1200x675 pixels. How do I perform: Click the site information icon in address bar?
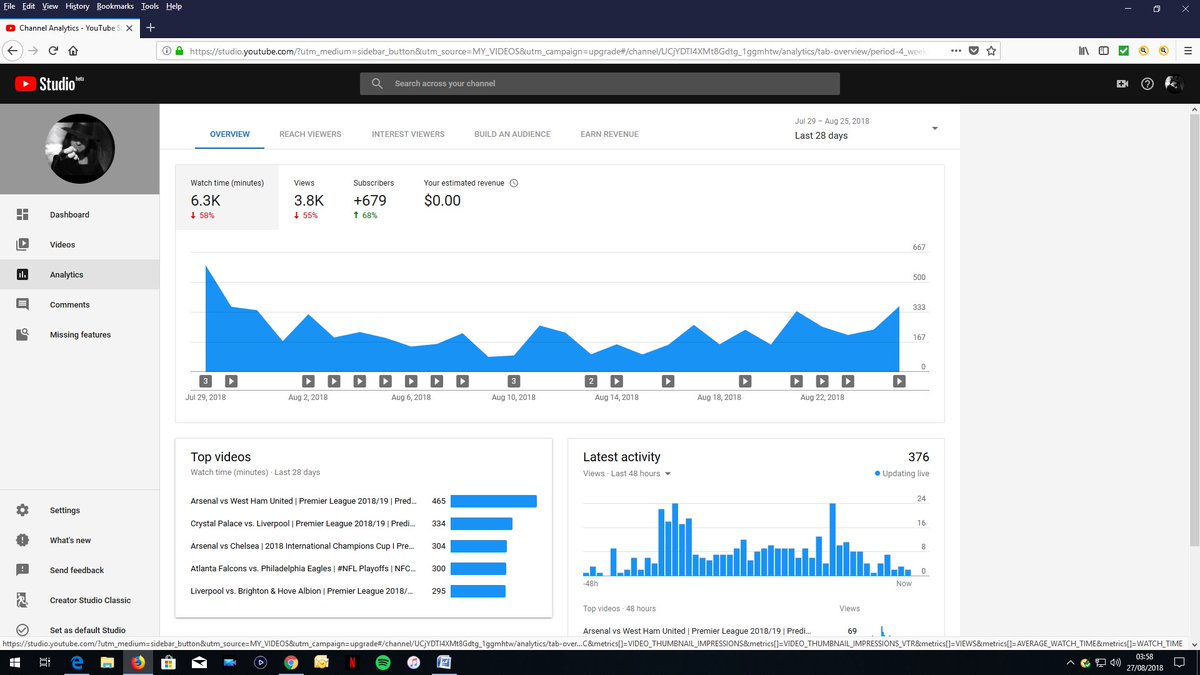coord(165,50)
